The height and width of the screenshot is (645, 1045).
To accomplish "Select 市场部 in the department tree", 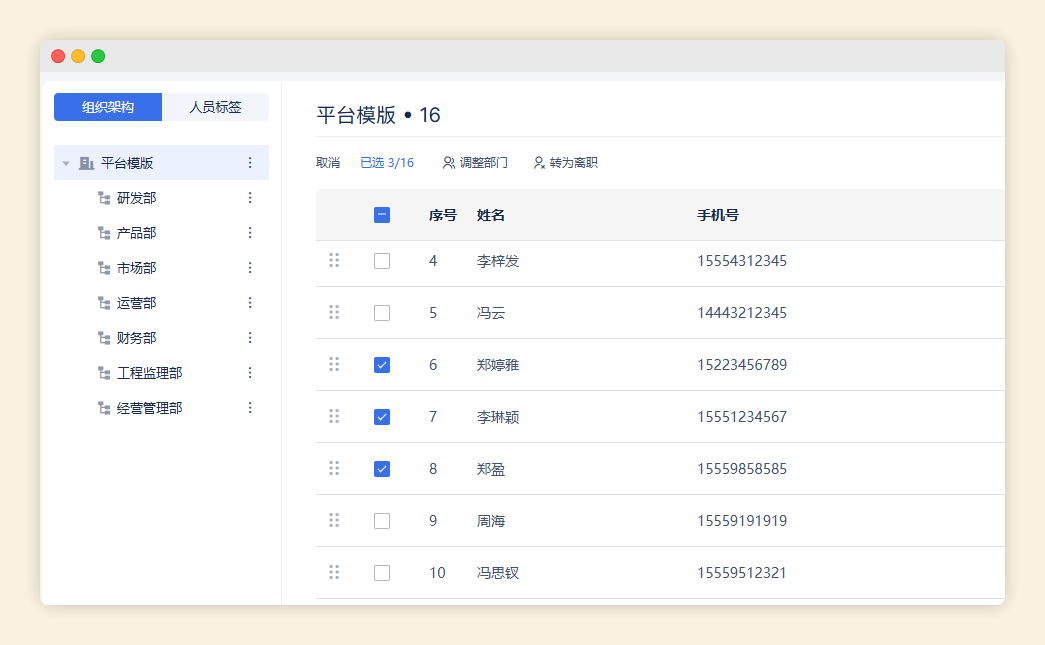I will point(136,268).
